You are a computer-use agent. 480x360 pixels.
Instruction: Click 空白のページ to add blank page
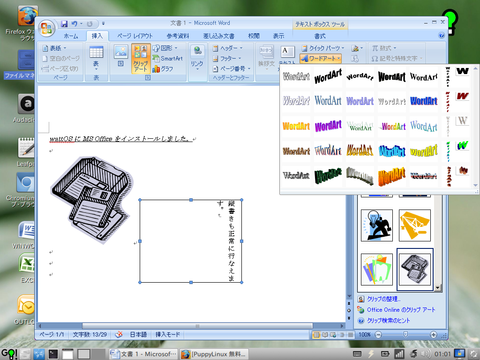tap(61, 58)
